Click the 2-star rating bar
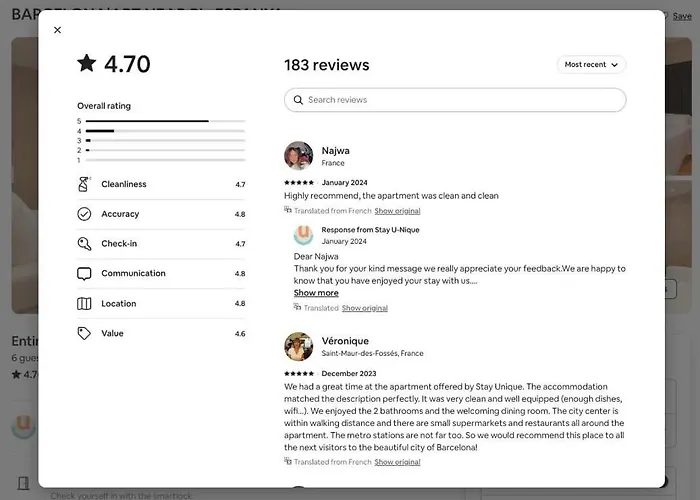This screenshot has height=500, width=700. [x=165, y=150]
